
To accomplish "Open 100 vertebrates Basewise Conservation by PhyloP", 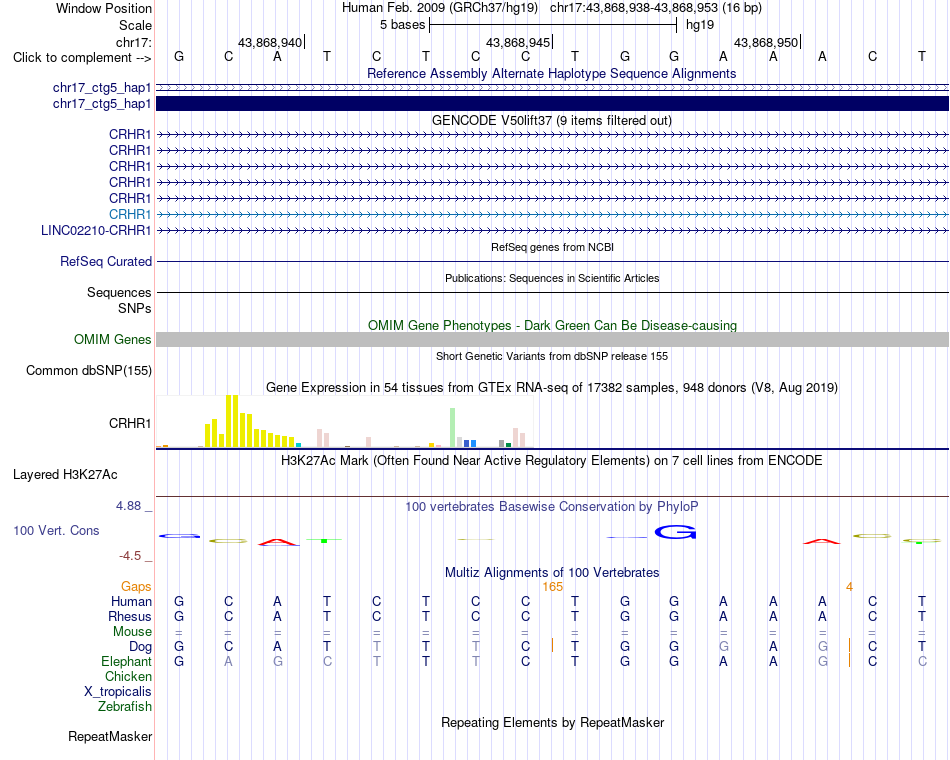I will 551,507.
